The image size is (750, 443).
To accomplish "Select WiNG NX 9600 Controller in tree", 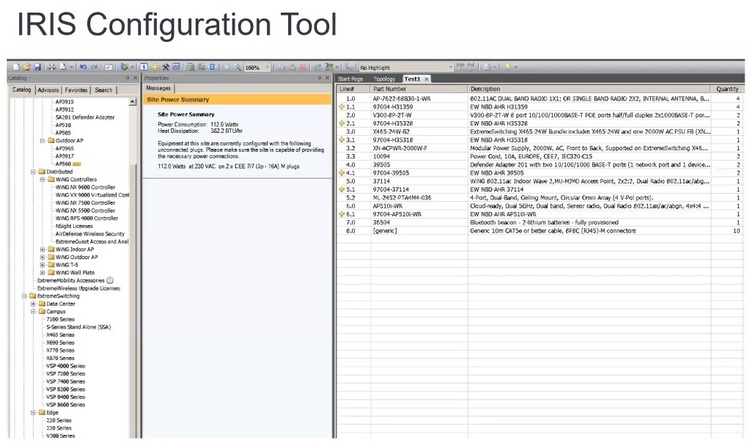I will (x=85, y=187).
